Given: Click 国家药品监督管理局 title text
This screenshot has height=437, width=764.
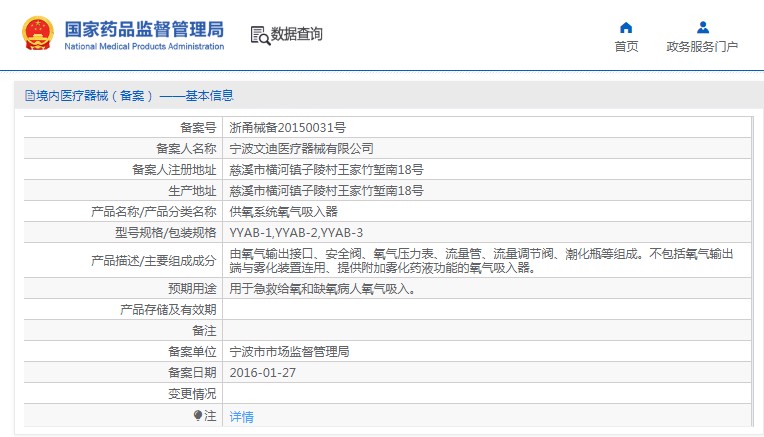Looking at the screenshot, I should [144, 29].
